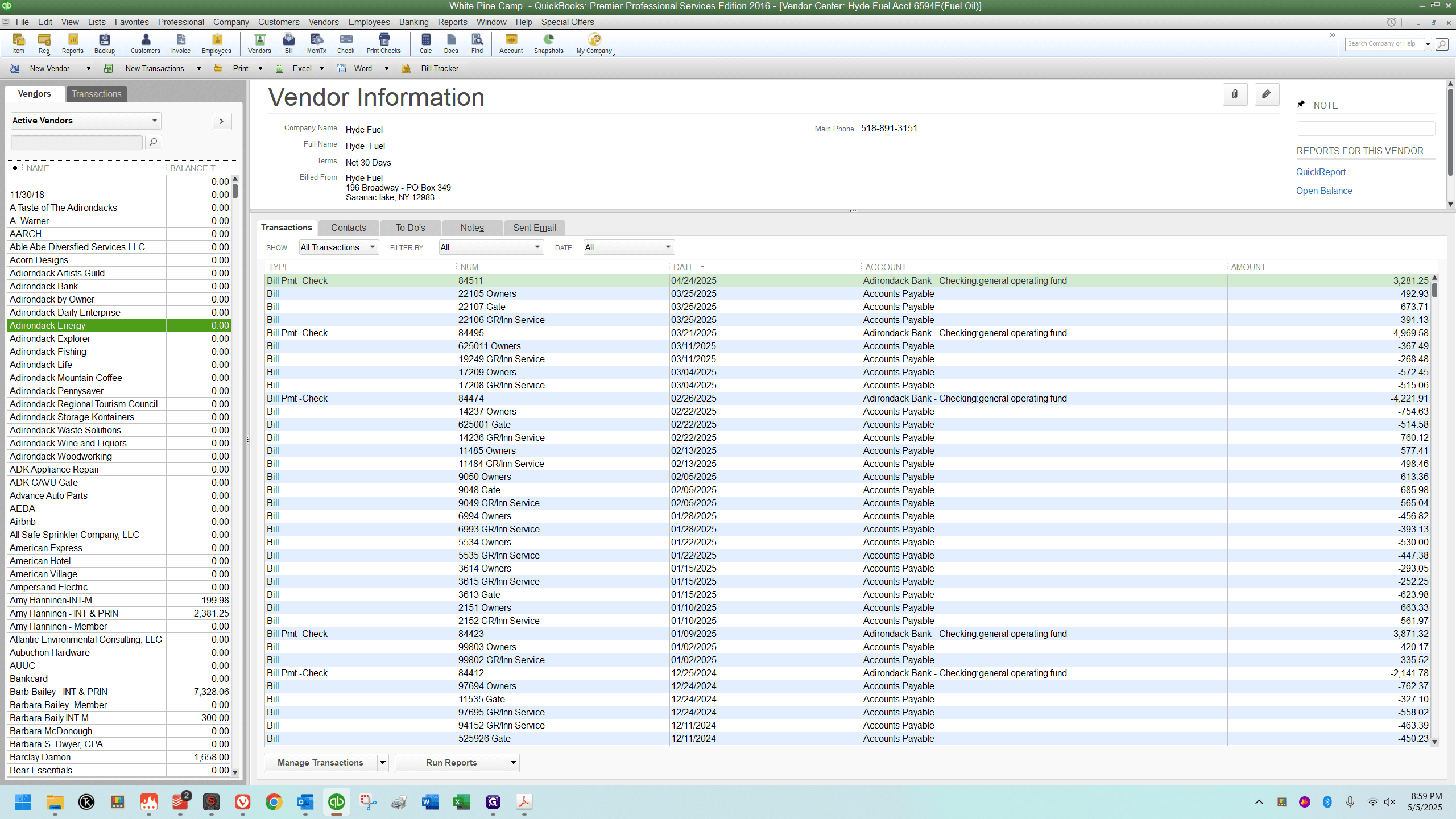
Task: Open the Company menu
Action: click(231, 22)
